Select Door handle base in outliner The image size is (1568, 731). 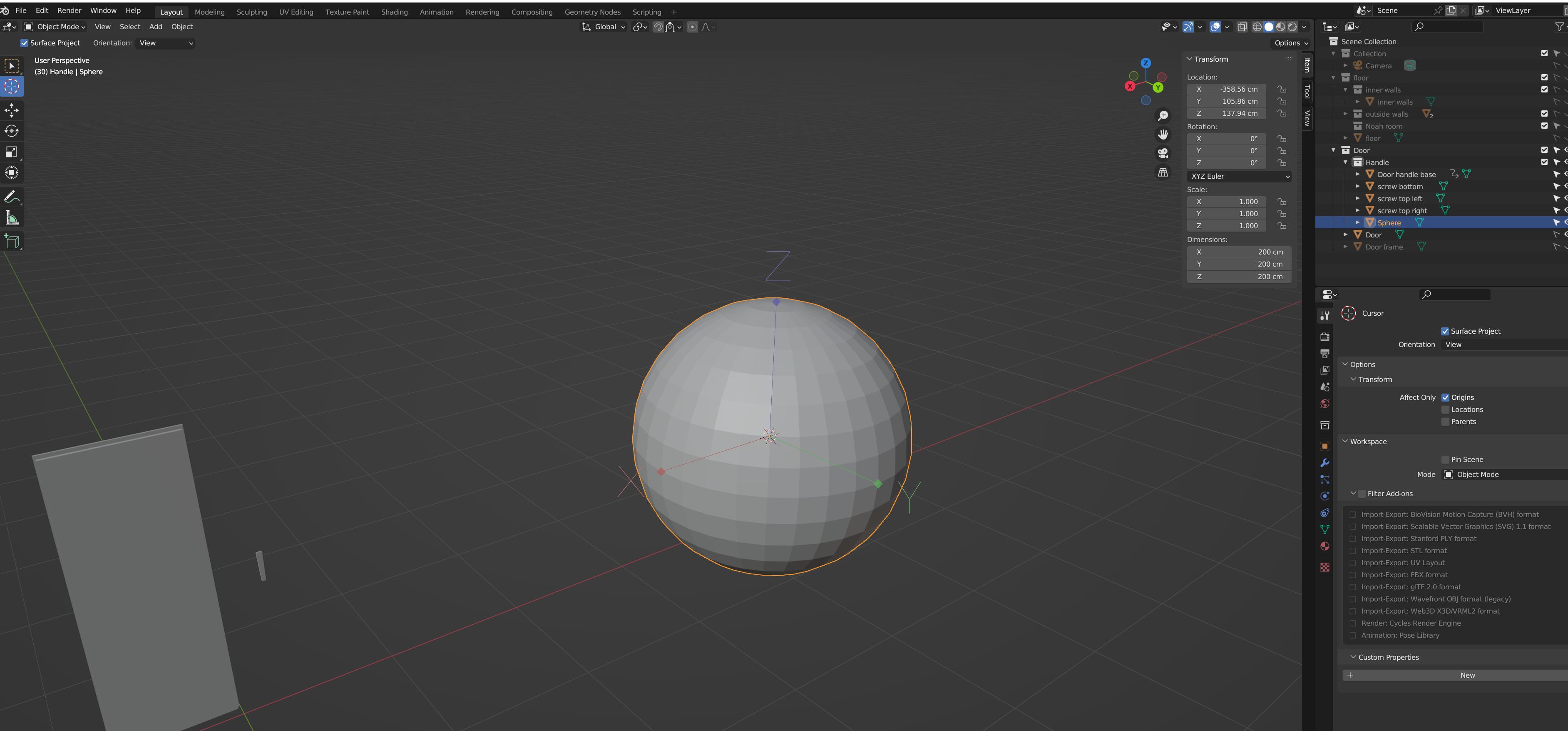(x=1406, y=174)
